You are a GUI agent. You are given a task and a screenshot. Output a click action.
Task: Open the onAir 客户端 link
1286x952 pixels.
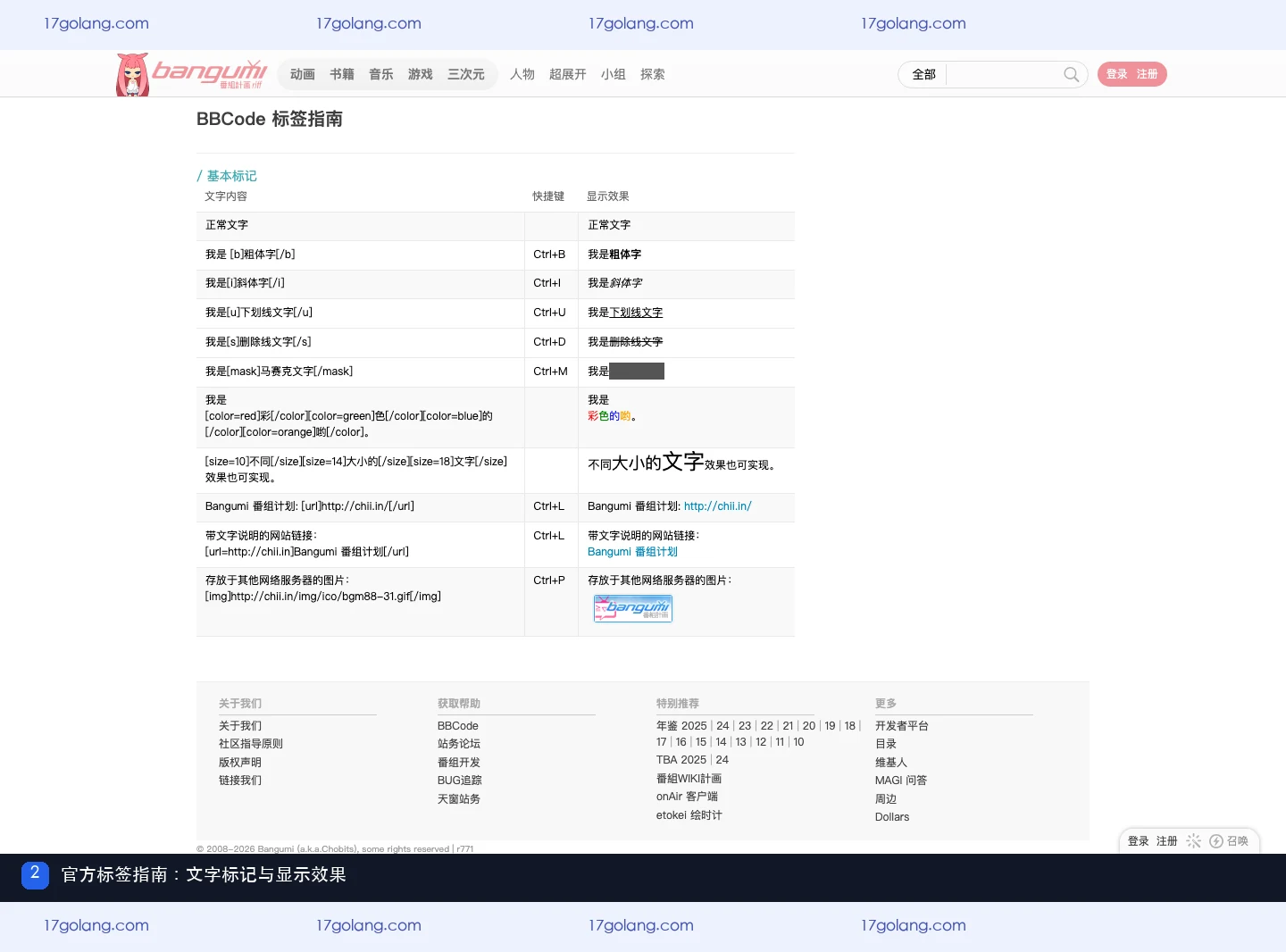pyautogui.click(x=687, y=797)
